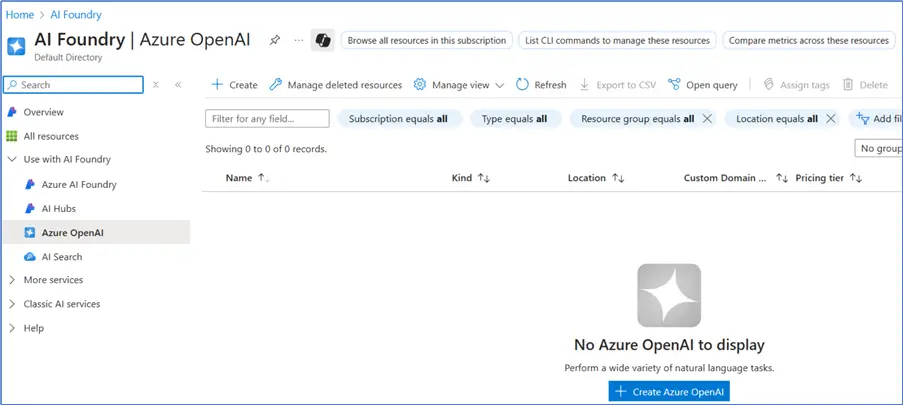Focus the Filter for any field box
Image resolution: width=903 pixels, height=405 pixels.
pyautogui.click(x=267, y=119)
